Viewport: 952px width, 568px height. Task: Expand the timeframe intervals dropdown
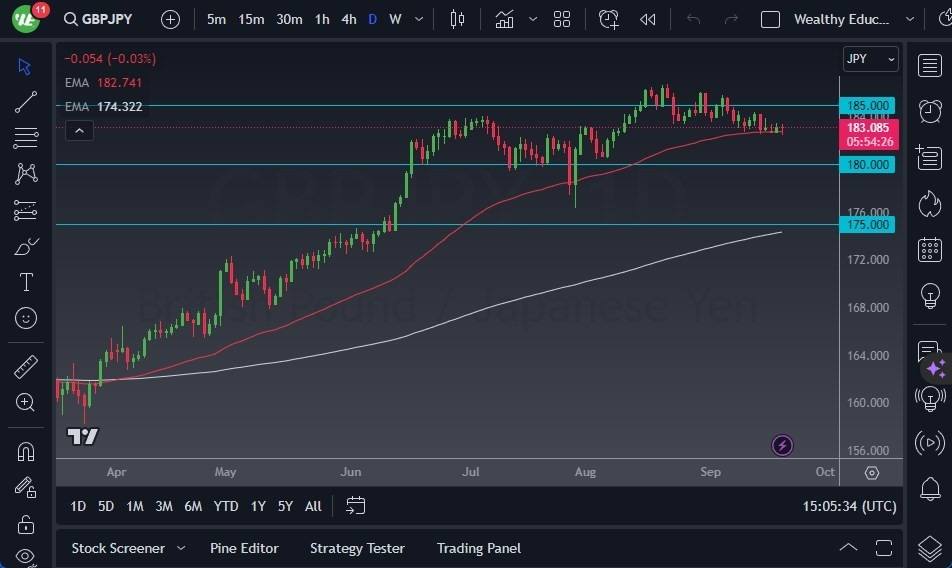419,19
